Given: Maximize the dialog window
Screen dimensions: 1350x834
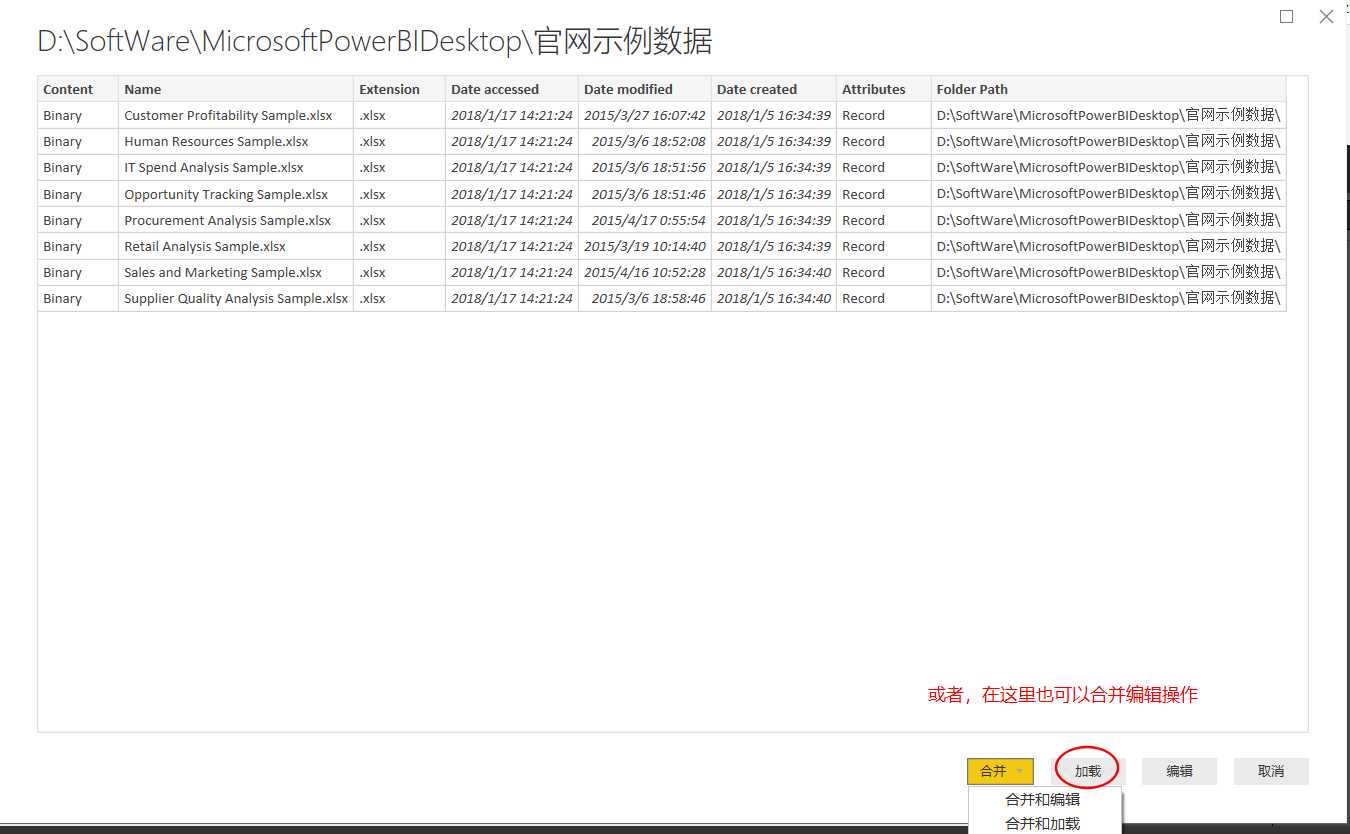Looking at the screenshot, I should coord(1287,16).
